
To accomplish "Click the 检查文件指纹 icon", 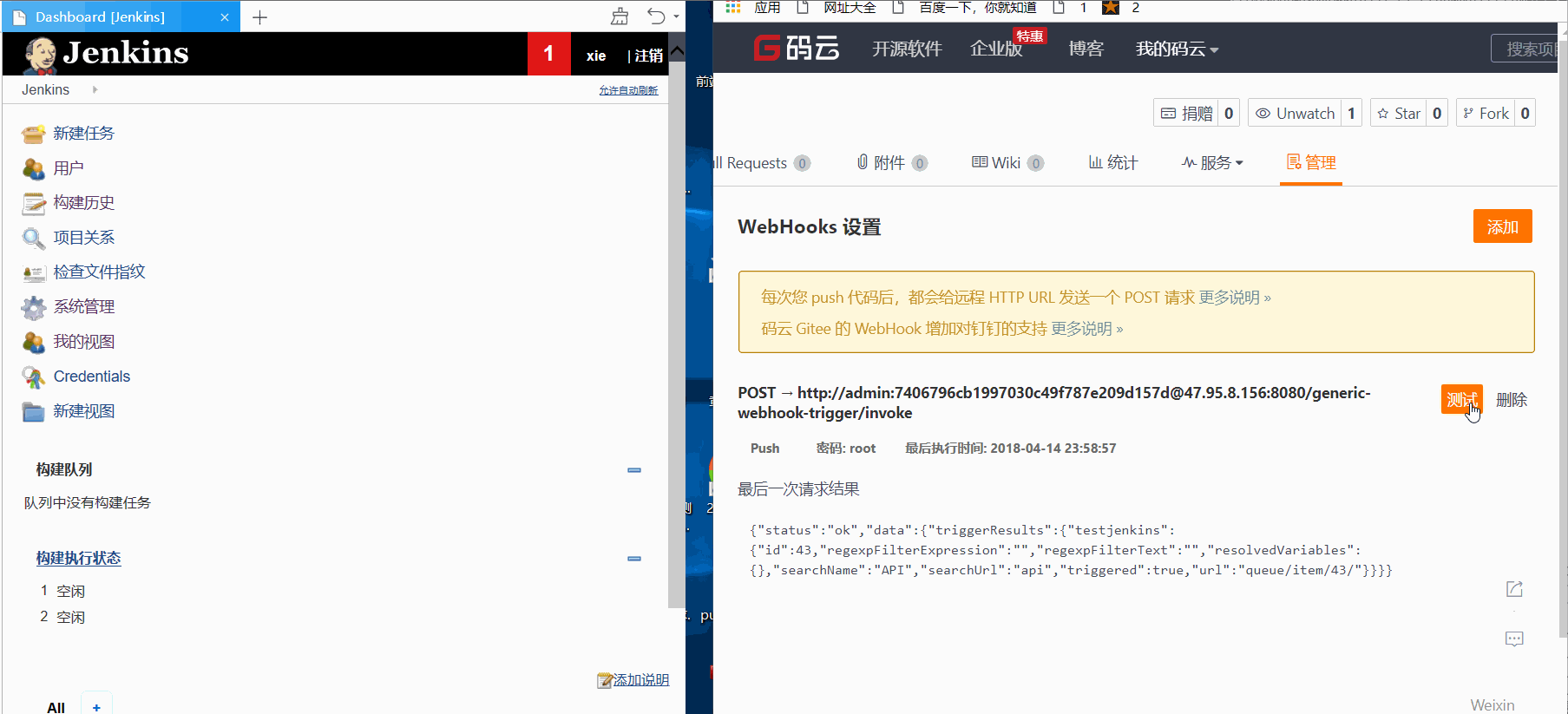I will coord(34,272).
